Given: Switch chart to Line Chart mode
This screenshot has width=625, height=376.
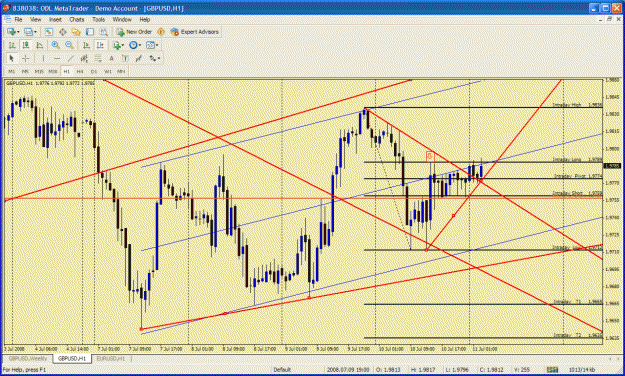Looking at the screenshot, I should pyautogui.click(x=39, y=45).
